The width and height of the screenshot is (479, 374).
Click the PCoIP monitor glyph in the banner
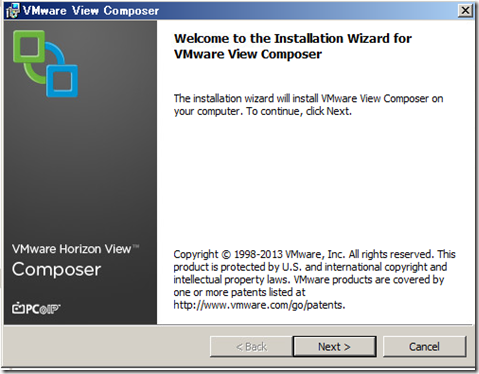18,308
